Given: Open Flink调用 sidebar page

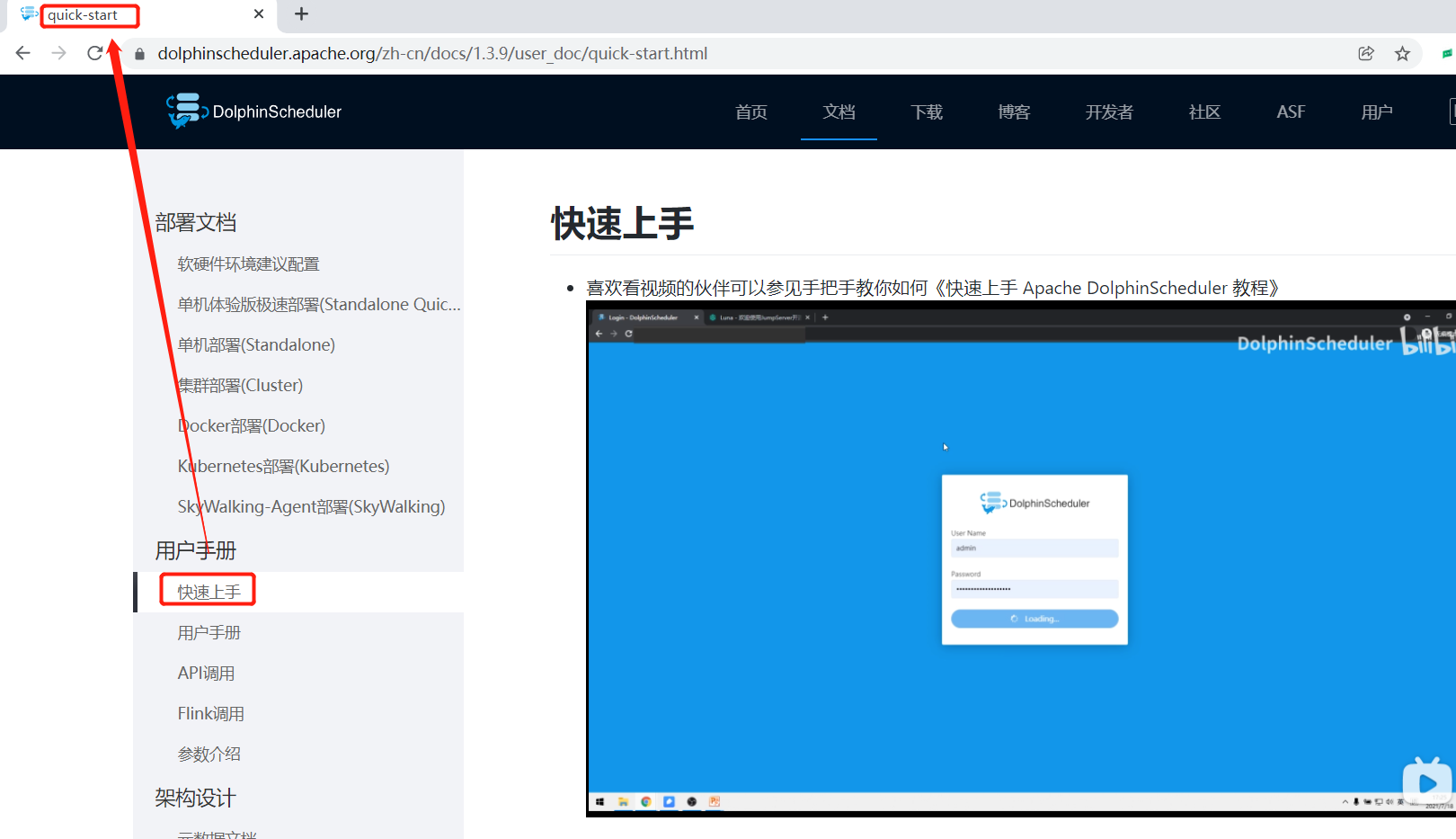Looking at the screenshot, I should point(210,714).
